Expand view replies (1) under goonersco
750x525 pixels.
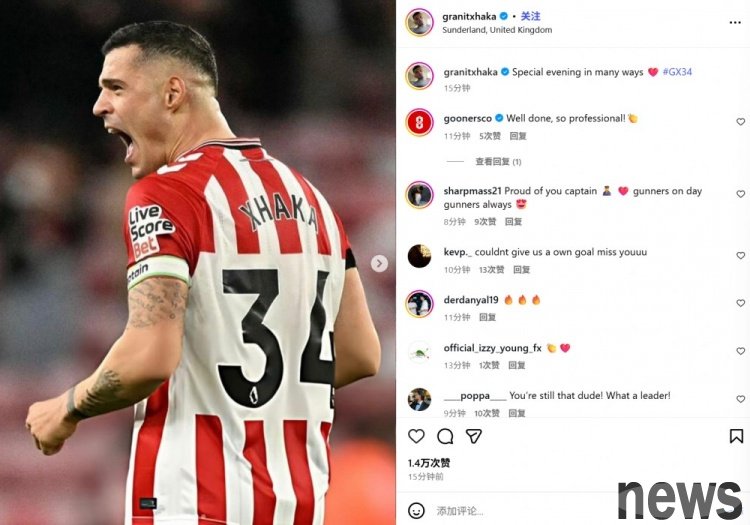point(498,162)
